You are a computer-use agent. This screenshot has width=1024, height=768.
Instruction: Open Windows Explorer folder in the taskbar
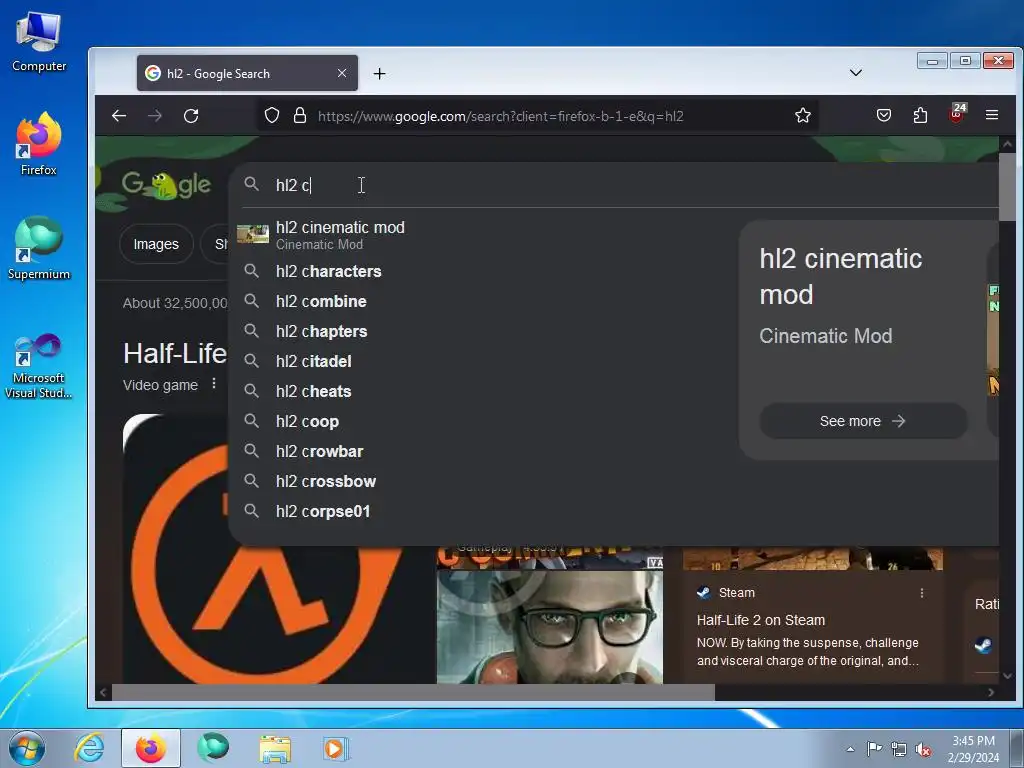coord(275,748)
